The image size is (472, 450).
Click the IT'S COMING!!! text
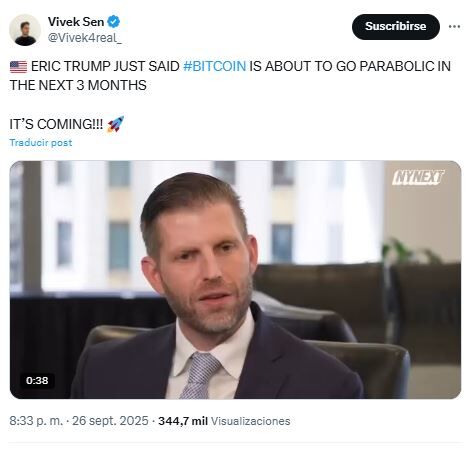pyautogui.click(x=56, y=124)
